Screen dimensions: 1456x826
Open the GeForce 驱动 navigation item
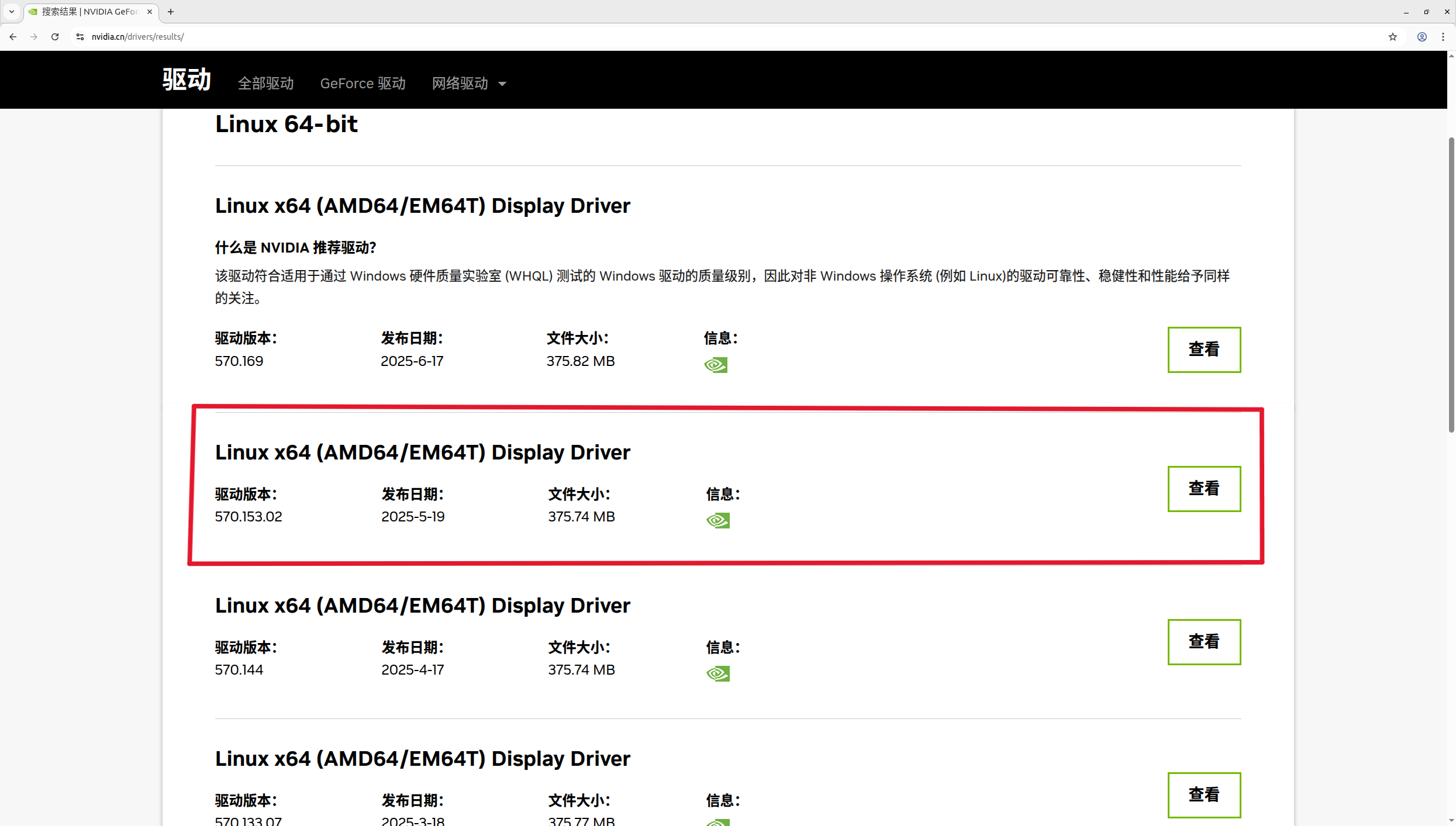(363, 84)
